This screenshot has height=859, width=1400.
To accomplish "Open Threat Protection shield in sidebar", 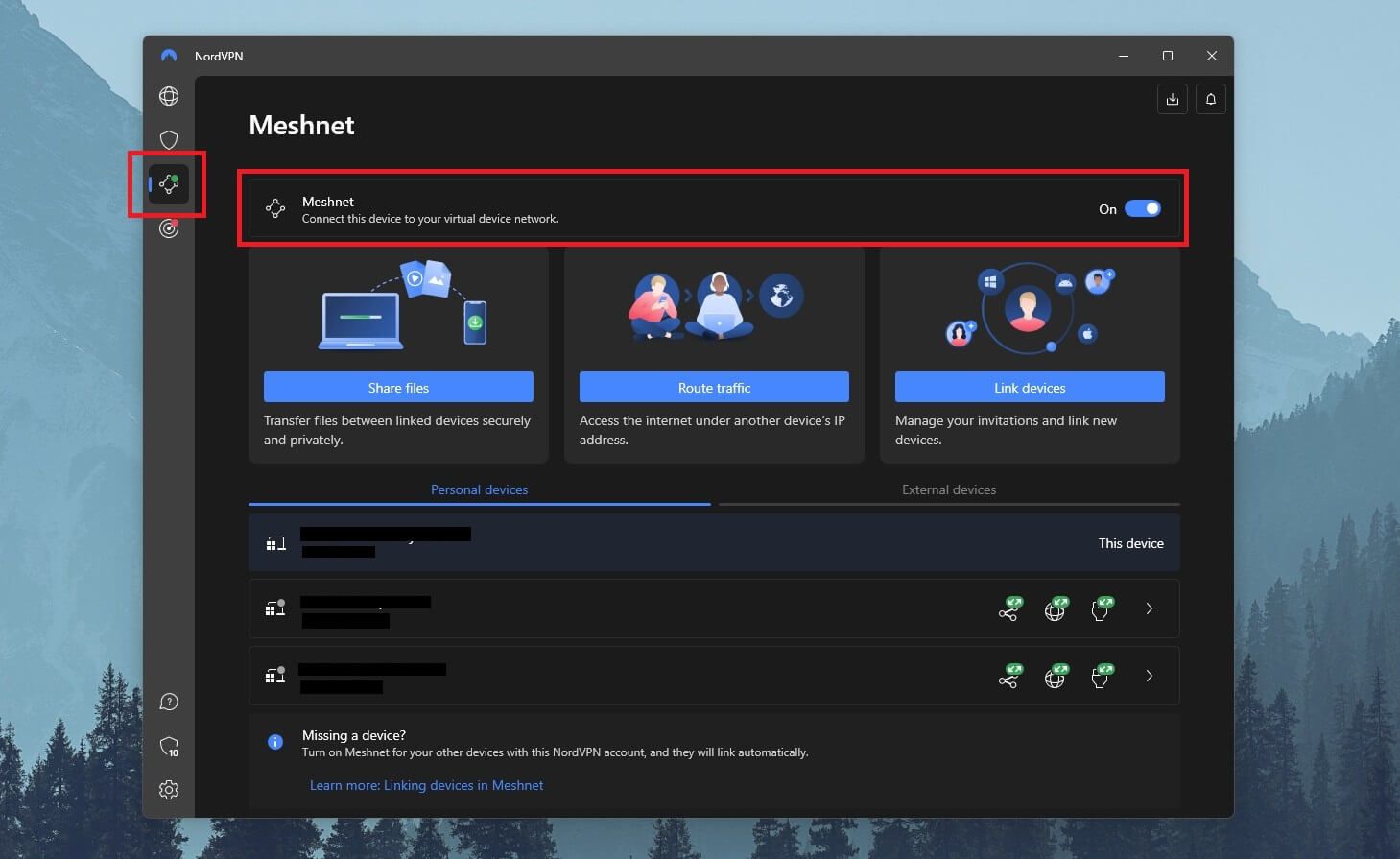I will coord(169,140).
